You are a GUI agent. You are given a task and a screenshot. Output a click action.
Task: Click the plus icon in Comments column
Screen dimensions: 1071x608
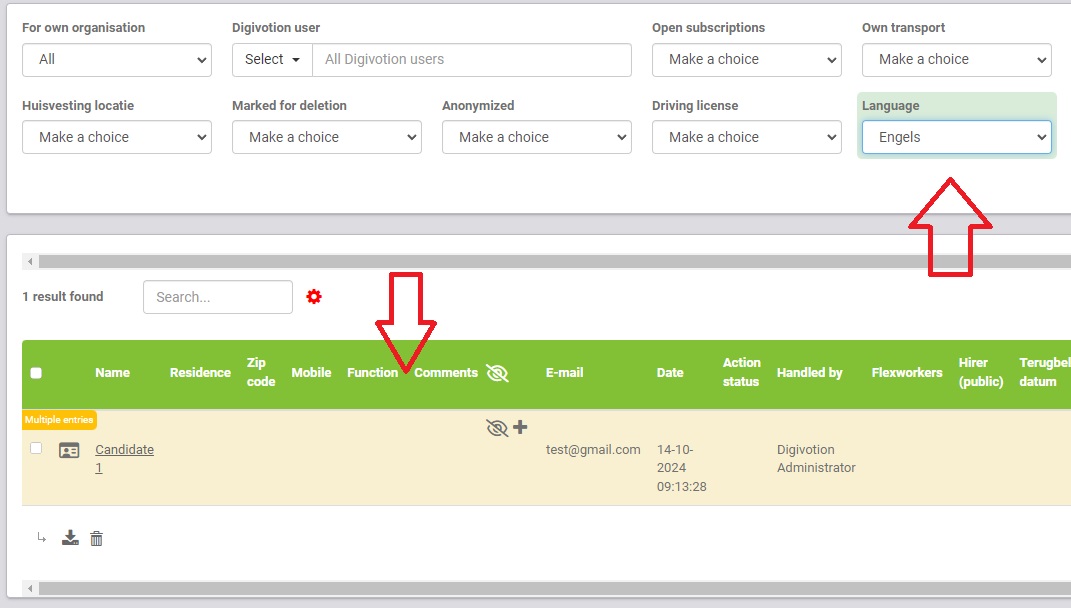[520, 428]
